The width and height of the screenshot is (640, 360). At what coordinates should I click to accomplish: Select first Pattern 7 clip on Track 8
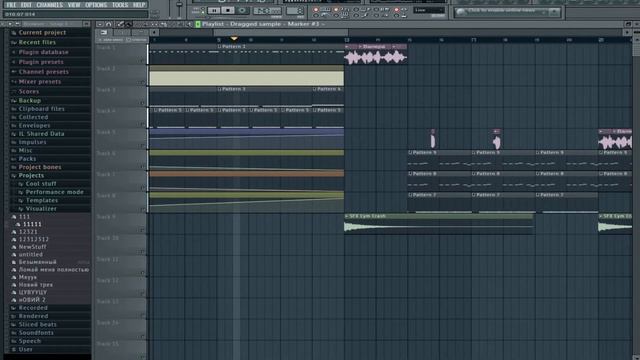click(x=440, y=203)
